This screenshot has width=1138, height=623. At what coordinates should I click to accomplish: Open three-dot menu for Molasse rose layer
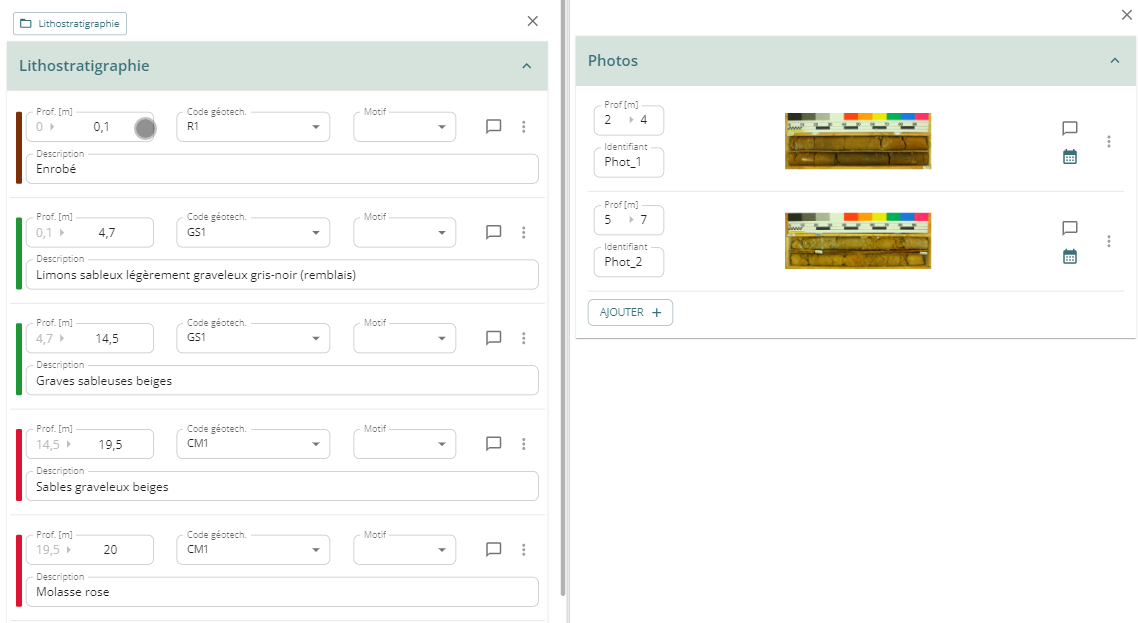523,549
